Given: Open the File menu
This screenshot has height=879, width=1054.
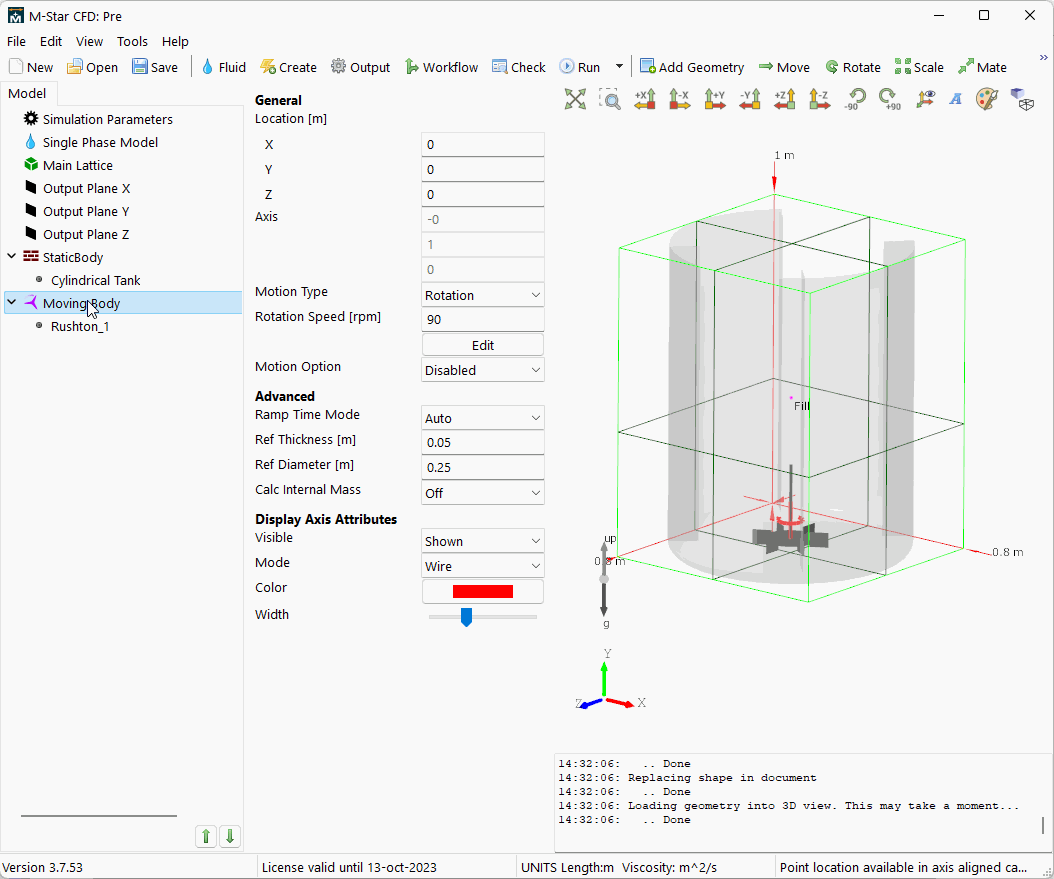Looking at the screenshot, I should pyautogui.click(x=16, y=42).
